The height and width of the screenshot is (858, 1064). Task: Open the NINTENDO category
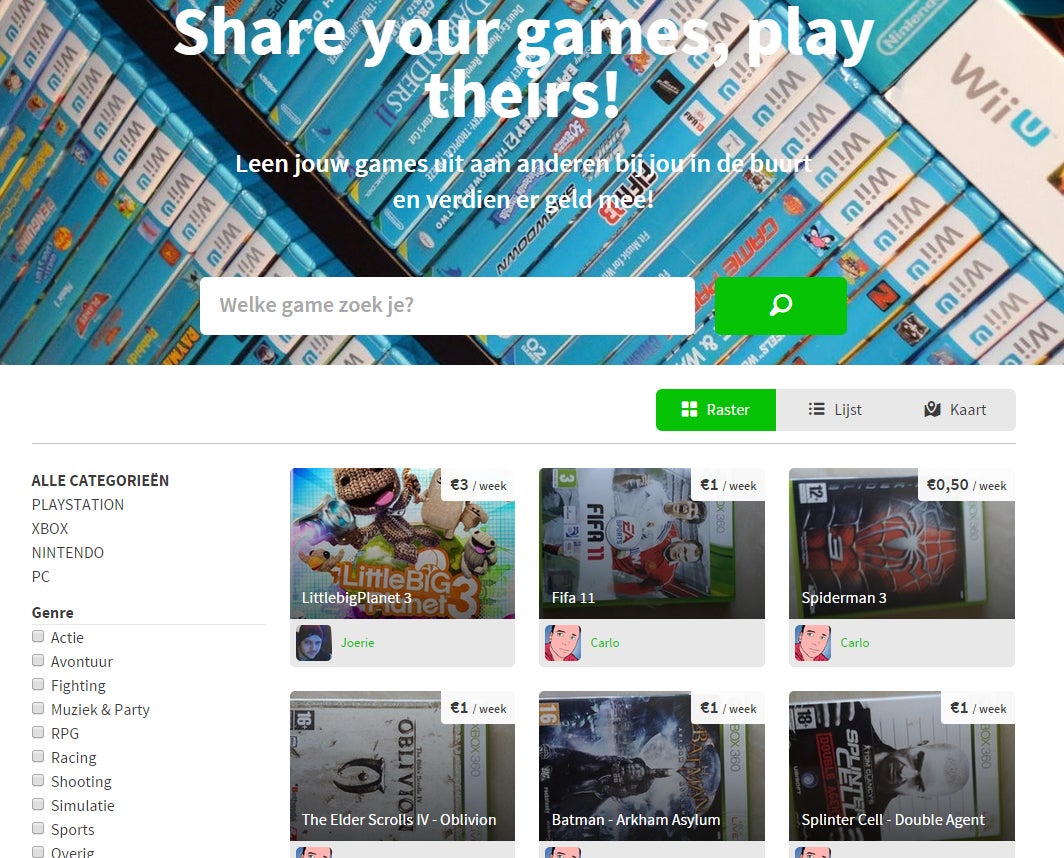coord(68,553)
